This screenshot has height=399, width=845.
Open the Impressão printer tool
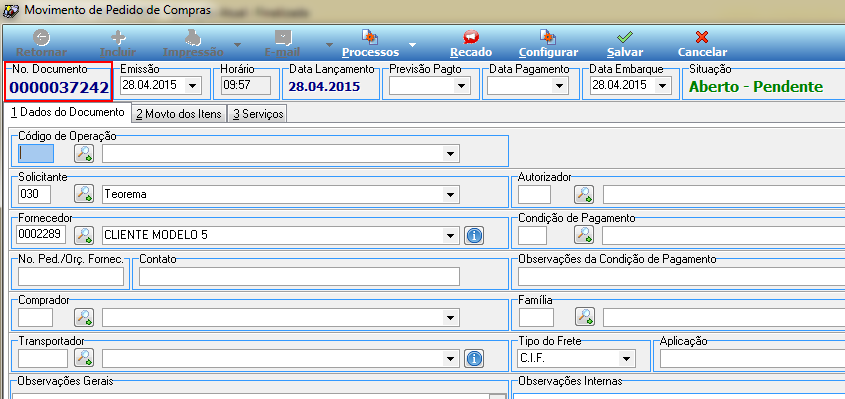[x=193, y=38]
